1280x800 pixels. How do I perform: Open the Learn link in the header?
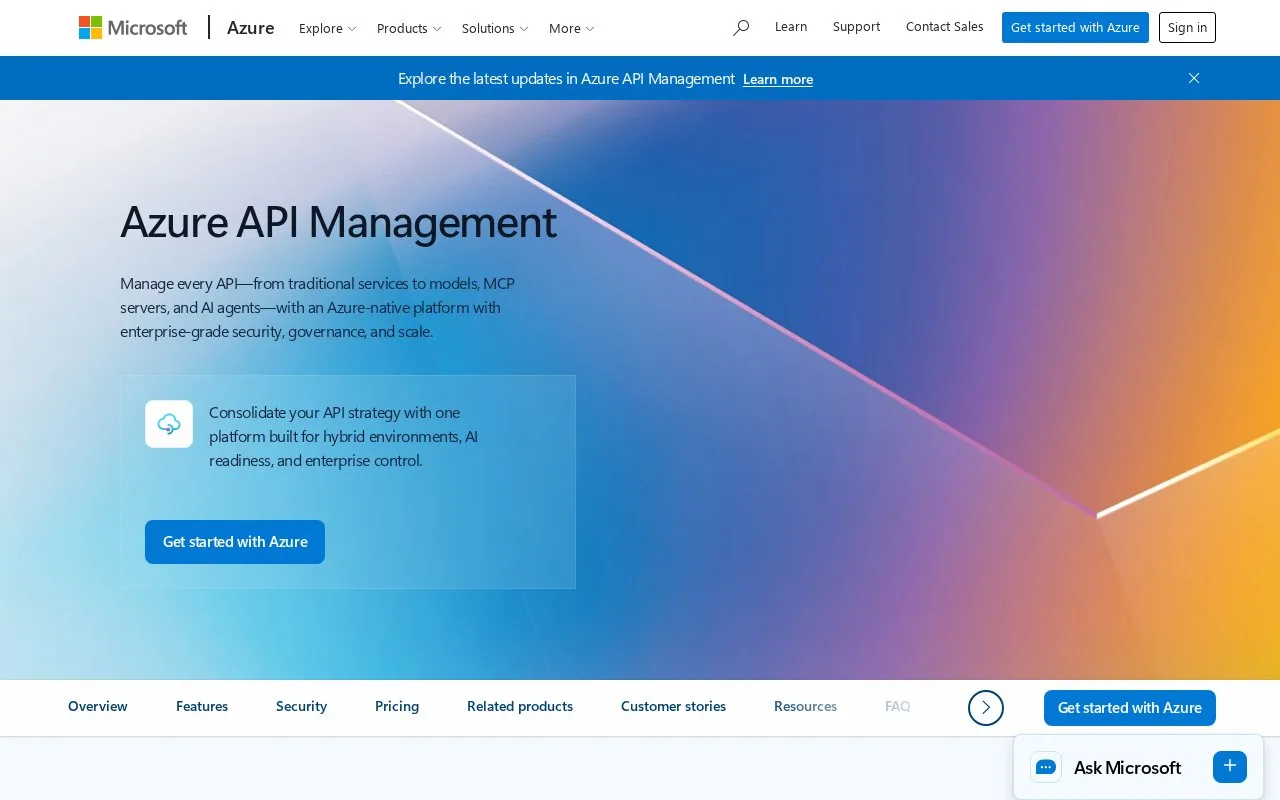(791, 27)
